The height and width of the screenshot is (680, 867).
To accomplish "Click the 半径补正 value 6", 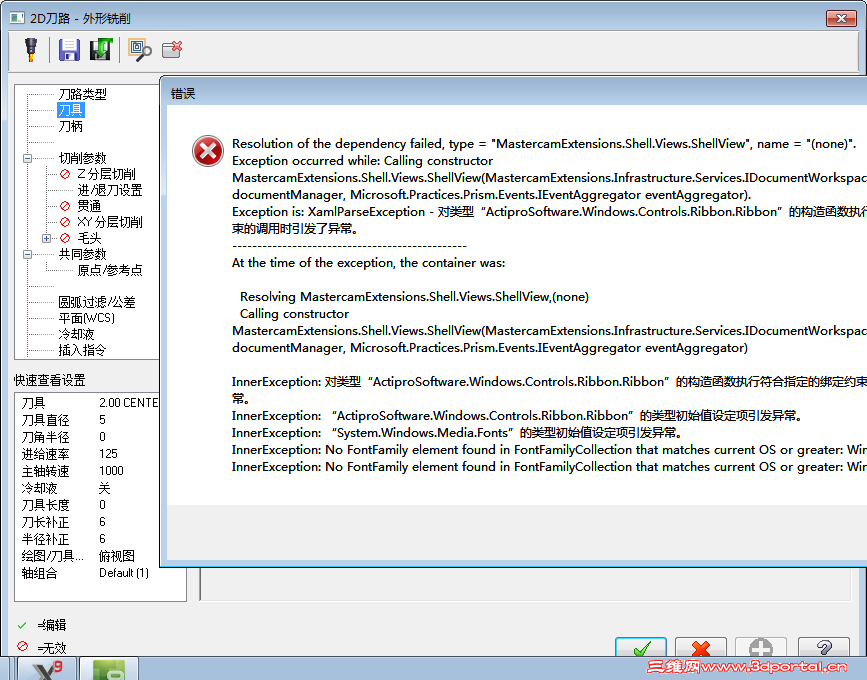I will (102, 539).
